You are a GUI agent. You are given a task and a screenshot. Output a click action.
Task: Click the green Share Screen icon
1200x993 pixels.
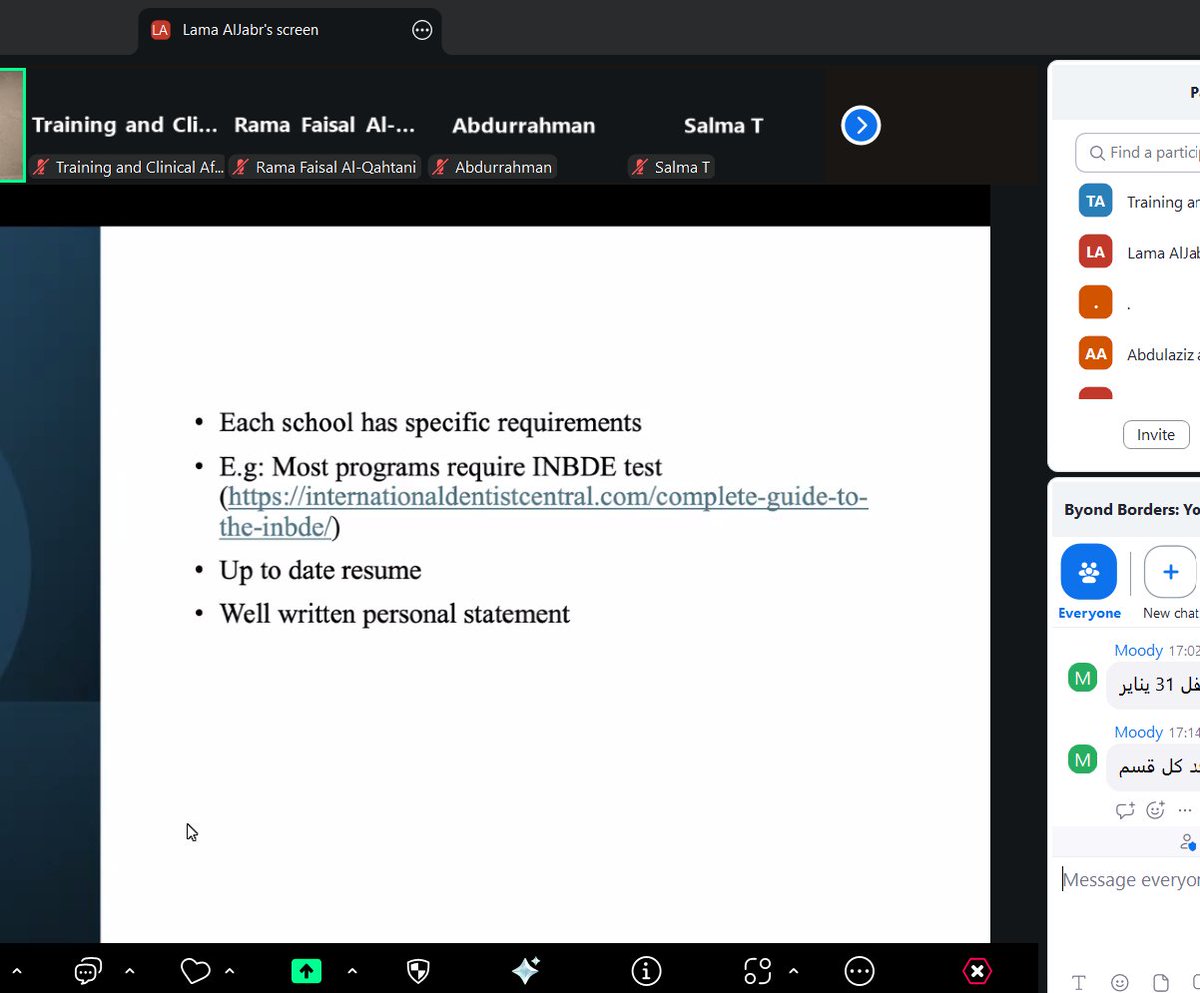[x=306, y=970]
